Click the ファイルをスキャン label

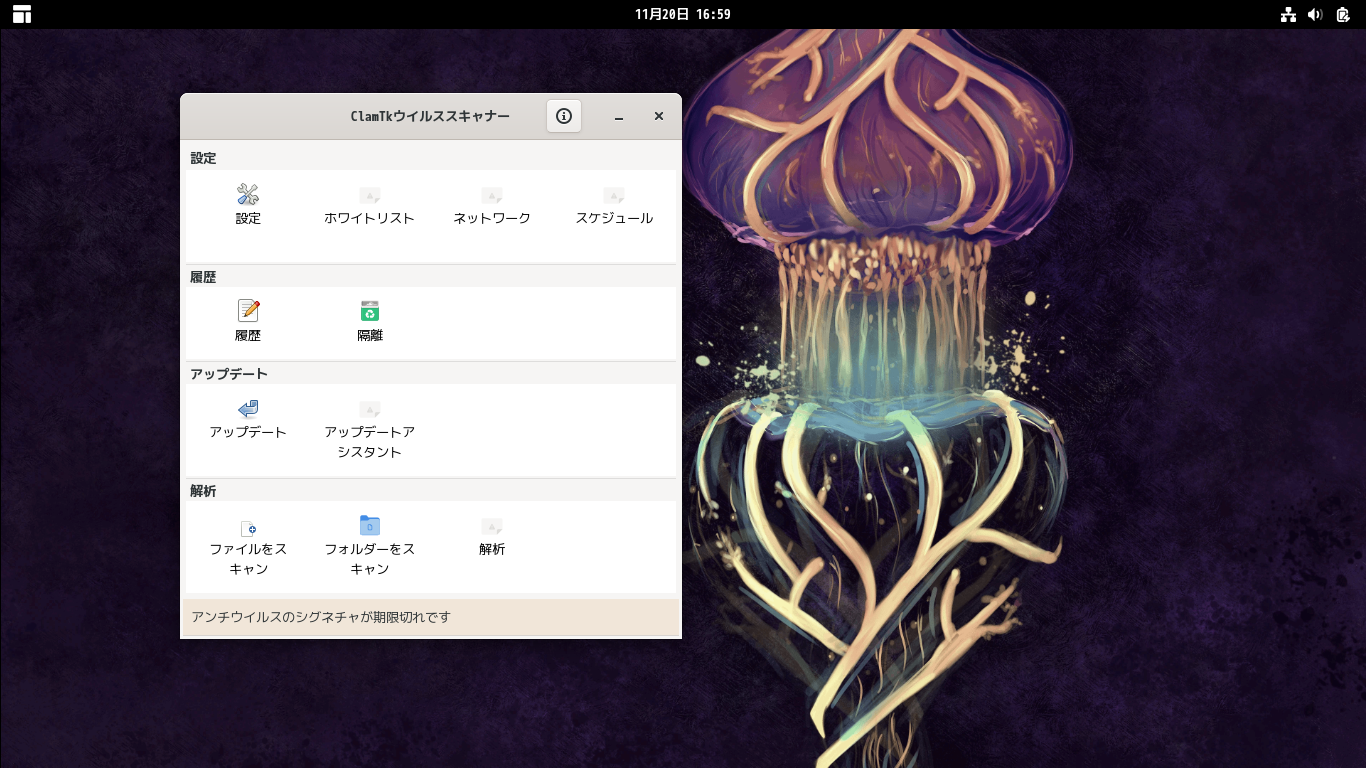coord(248,559)
